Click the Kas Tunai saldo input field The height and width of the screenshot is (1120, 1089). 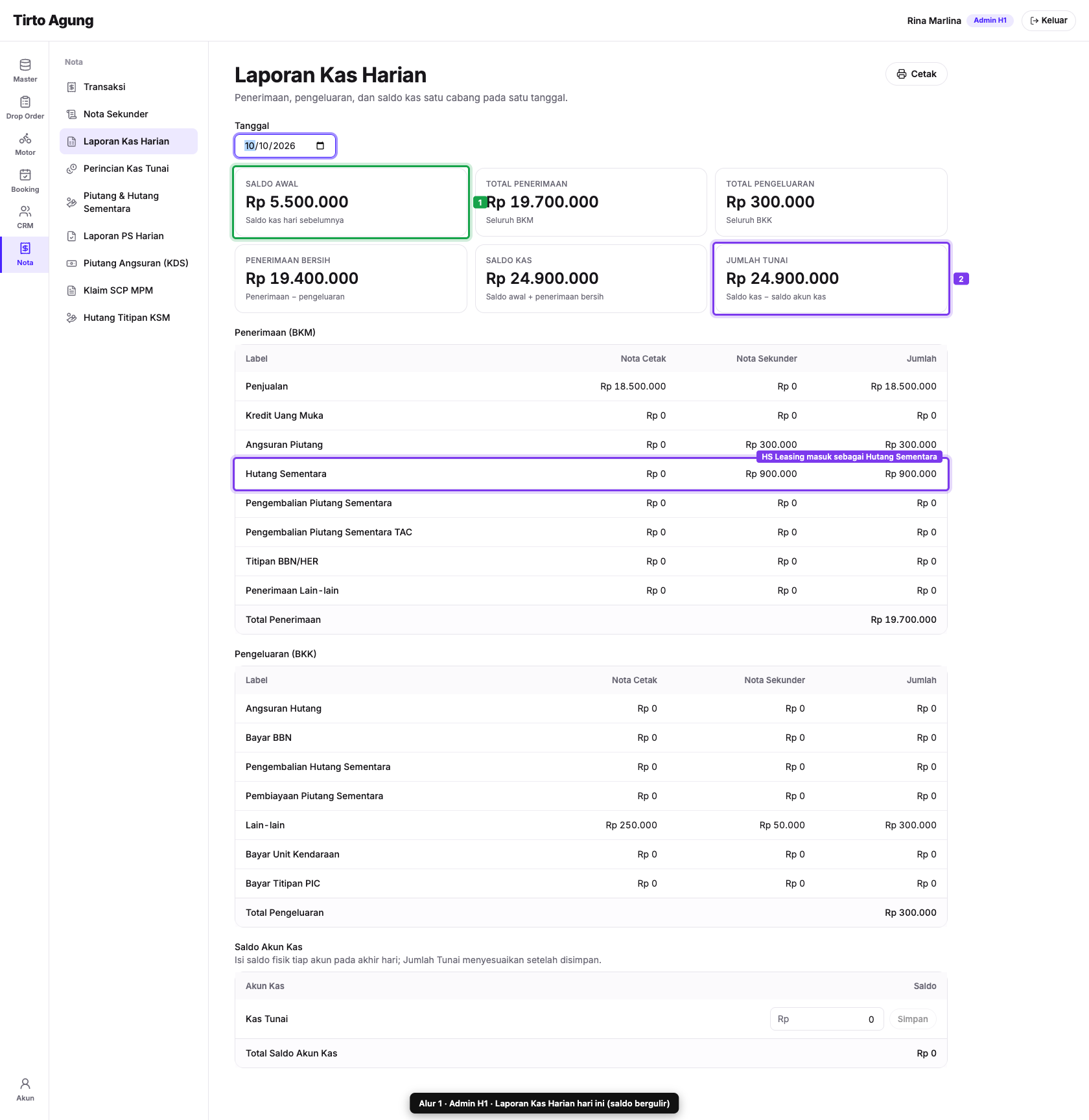826,1019
